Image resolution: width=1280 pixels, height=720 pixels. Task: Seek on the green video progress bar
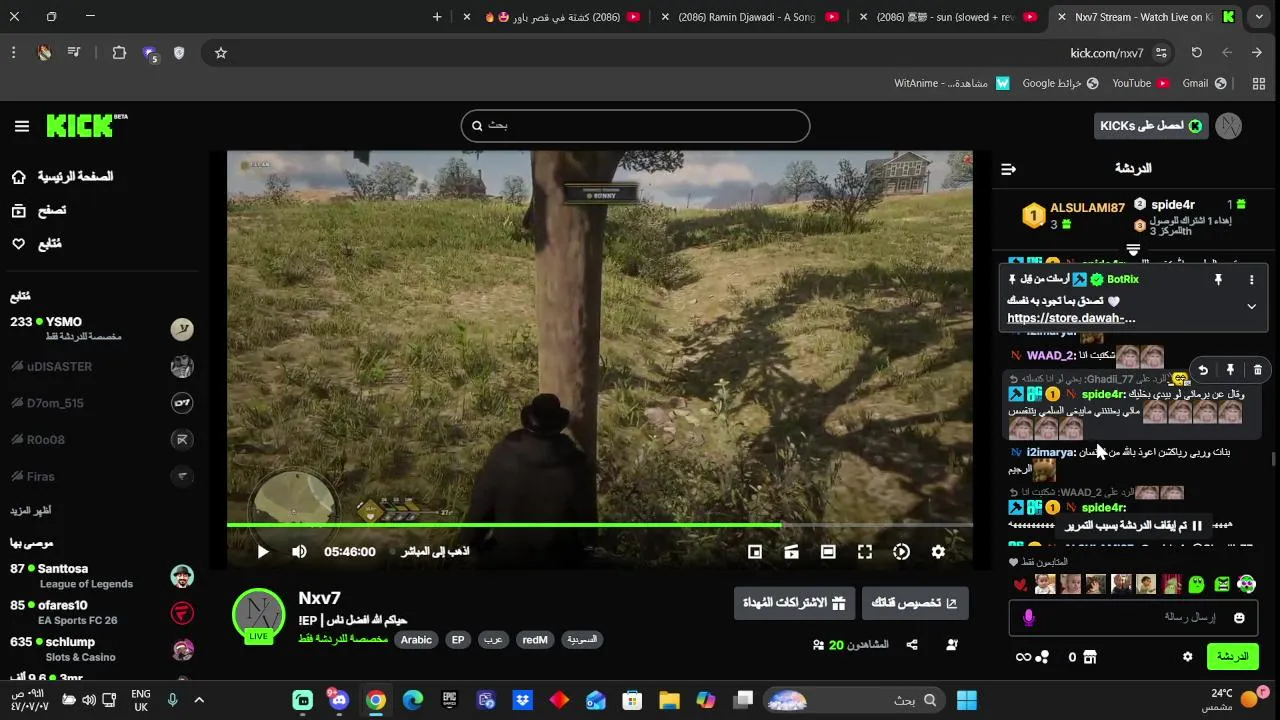600,524
